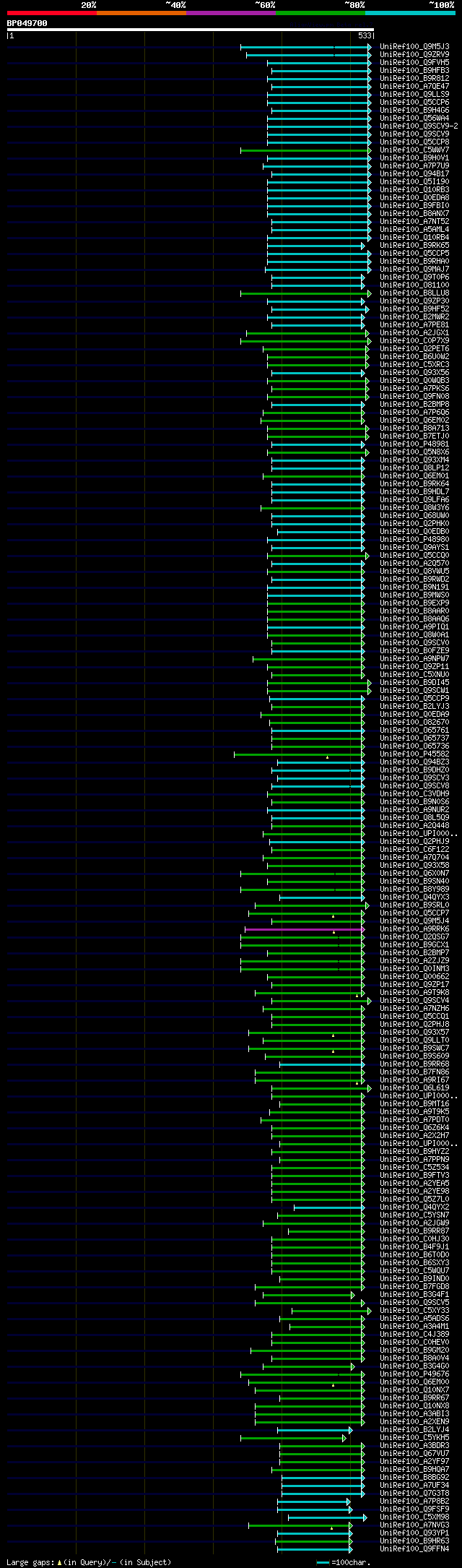Click label UniRef100_Q67VU7
This screenshot has height=1568, width=462.
[414, 1453]
